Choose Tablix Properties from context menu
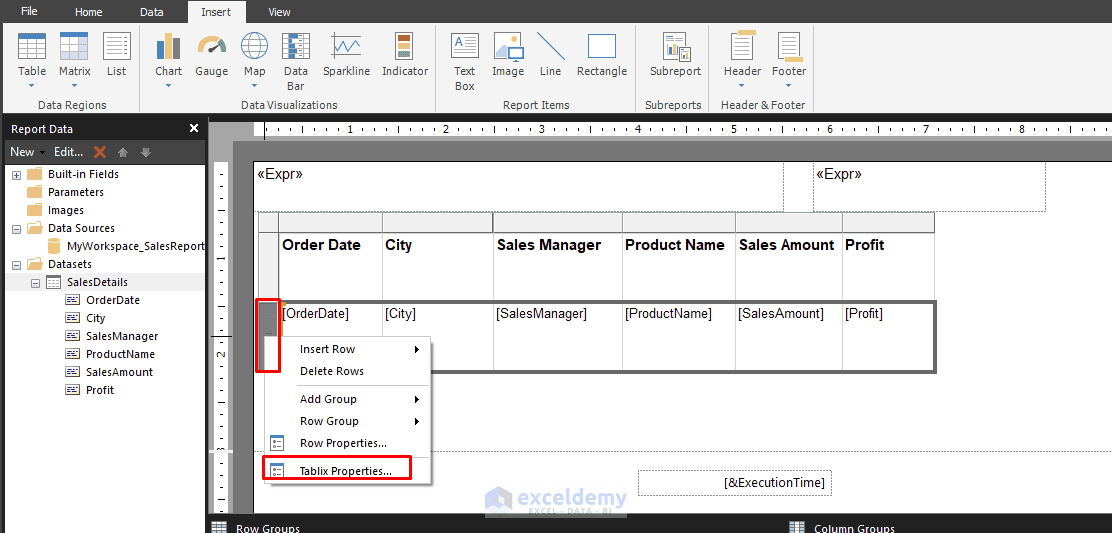Image resolution: width=1112 pixels, height=533 pixels. (x=347, y=471)
